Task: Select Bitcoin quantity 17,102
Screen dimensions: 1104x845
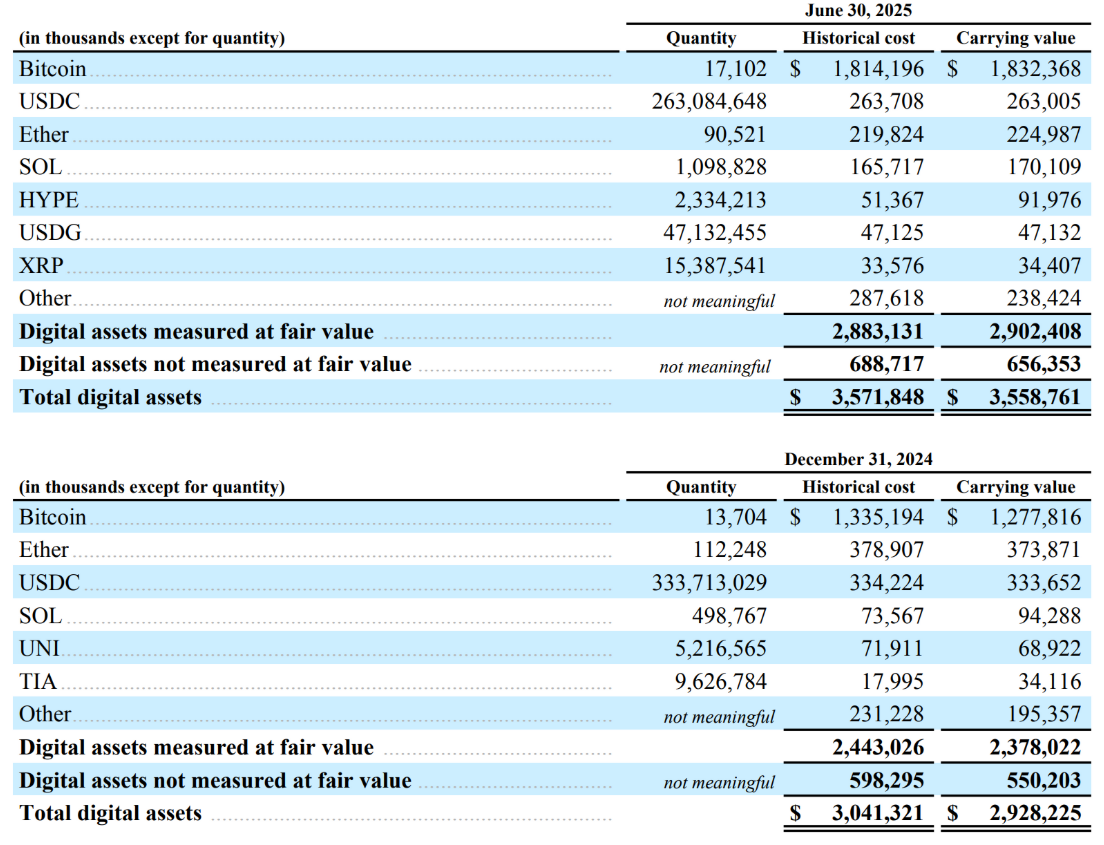Action: click(x=735, y=69)
